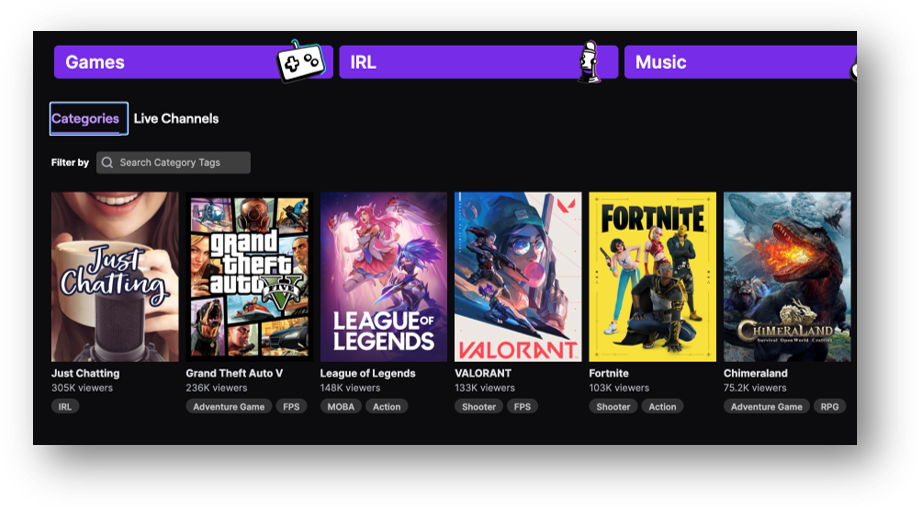Screen dimensions: 919x507
Task: Open the Music category banner
Action: tap(740, 62)
